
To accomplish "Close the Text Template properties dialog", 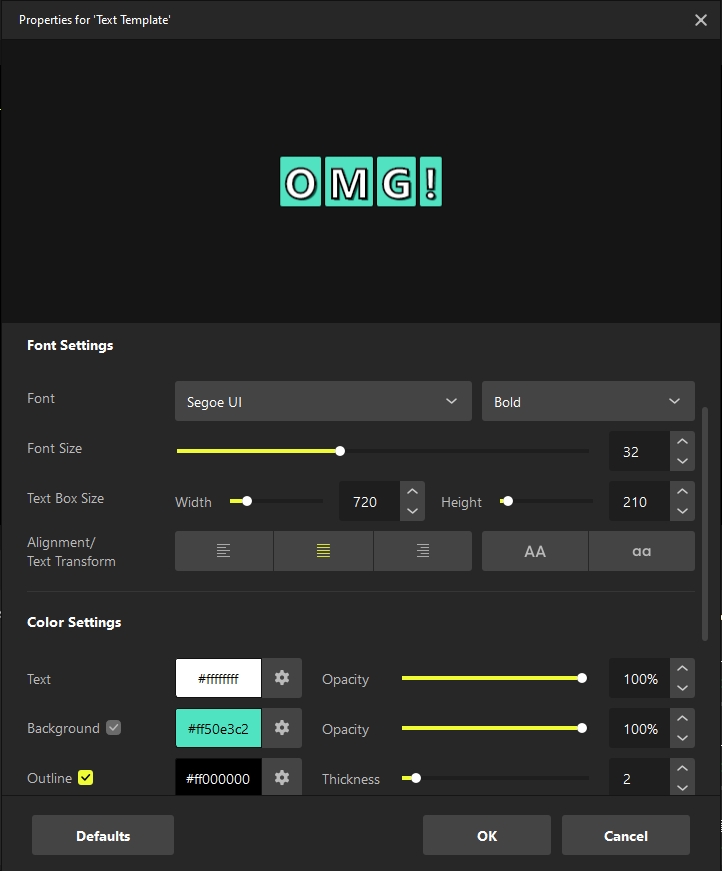I will point(701,20).
